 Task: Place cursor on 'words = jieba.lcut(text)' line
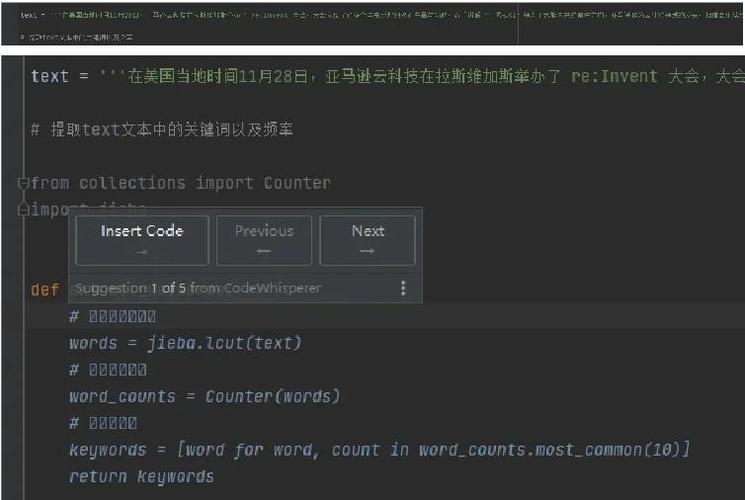(185, 343)
